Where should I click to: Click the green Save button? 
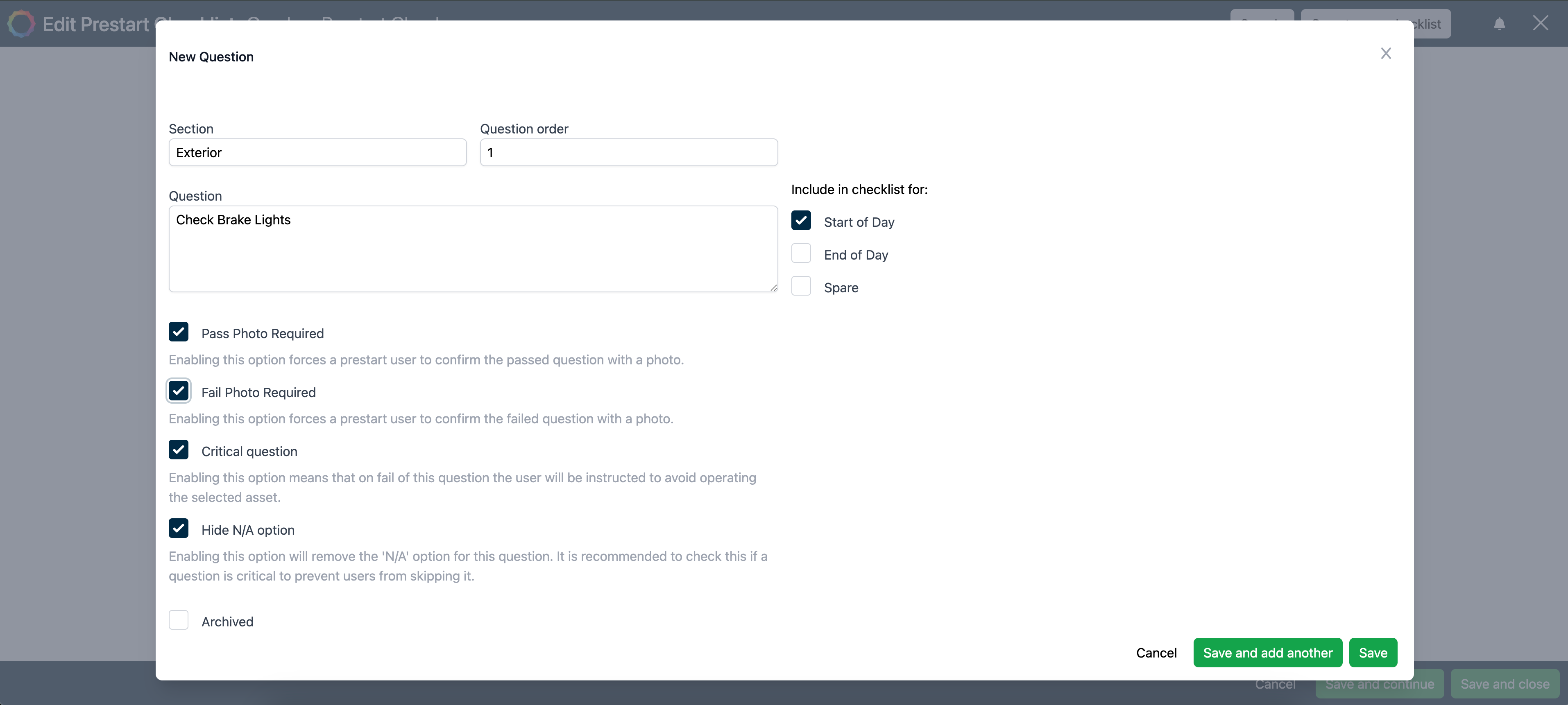(x=1373, y=652)
